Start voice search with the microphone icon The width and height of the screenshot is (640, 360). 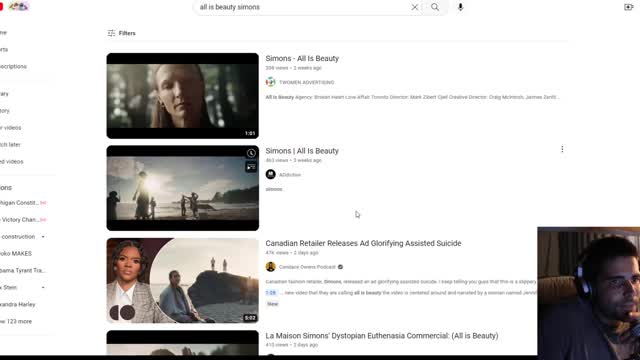(x=460, y=7)
